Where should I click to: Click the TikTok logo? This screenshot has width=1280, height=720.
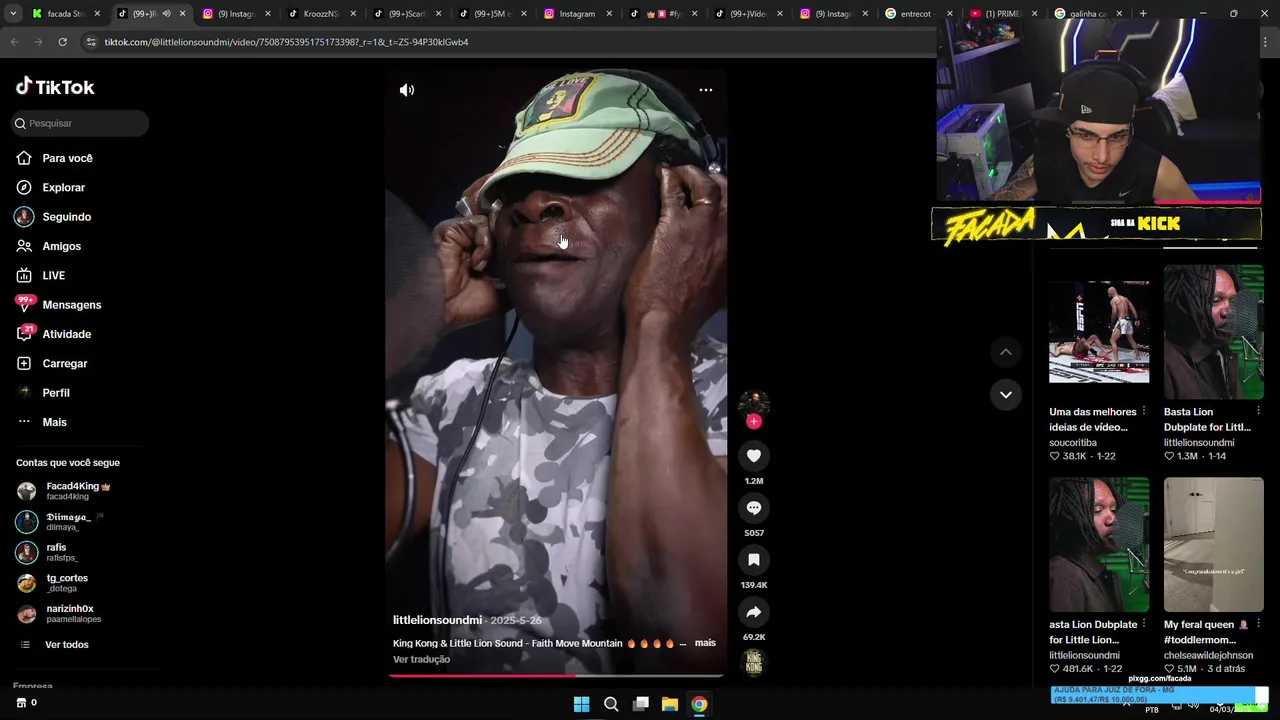(x=55, y=87)
